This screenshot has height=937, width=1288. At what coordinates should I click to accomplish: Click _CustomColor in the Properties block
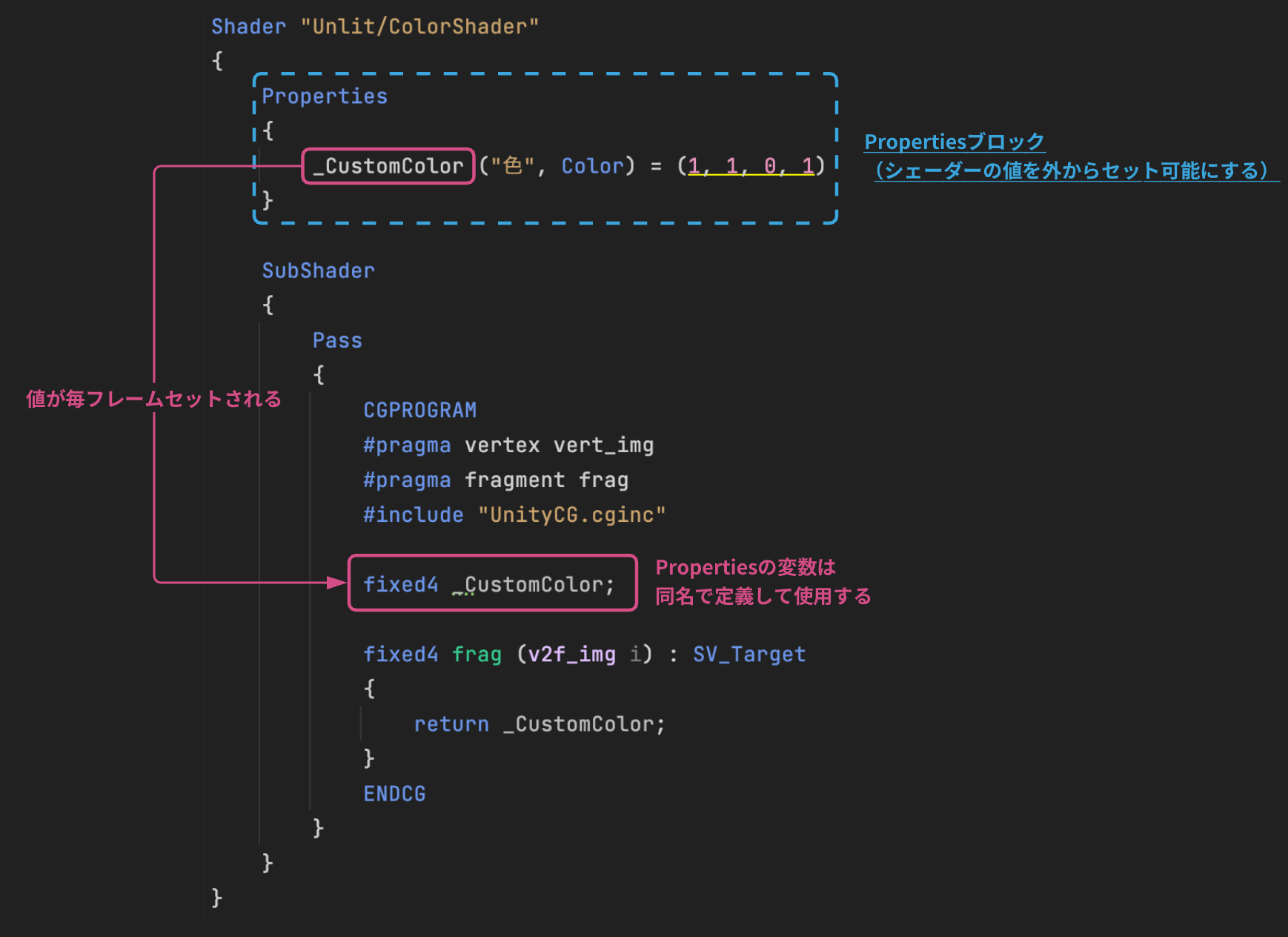[388, 166]
